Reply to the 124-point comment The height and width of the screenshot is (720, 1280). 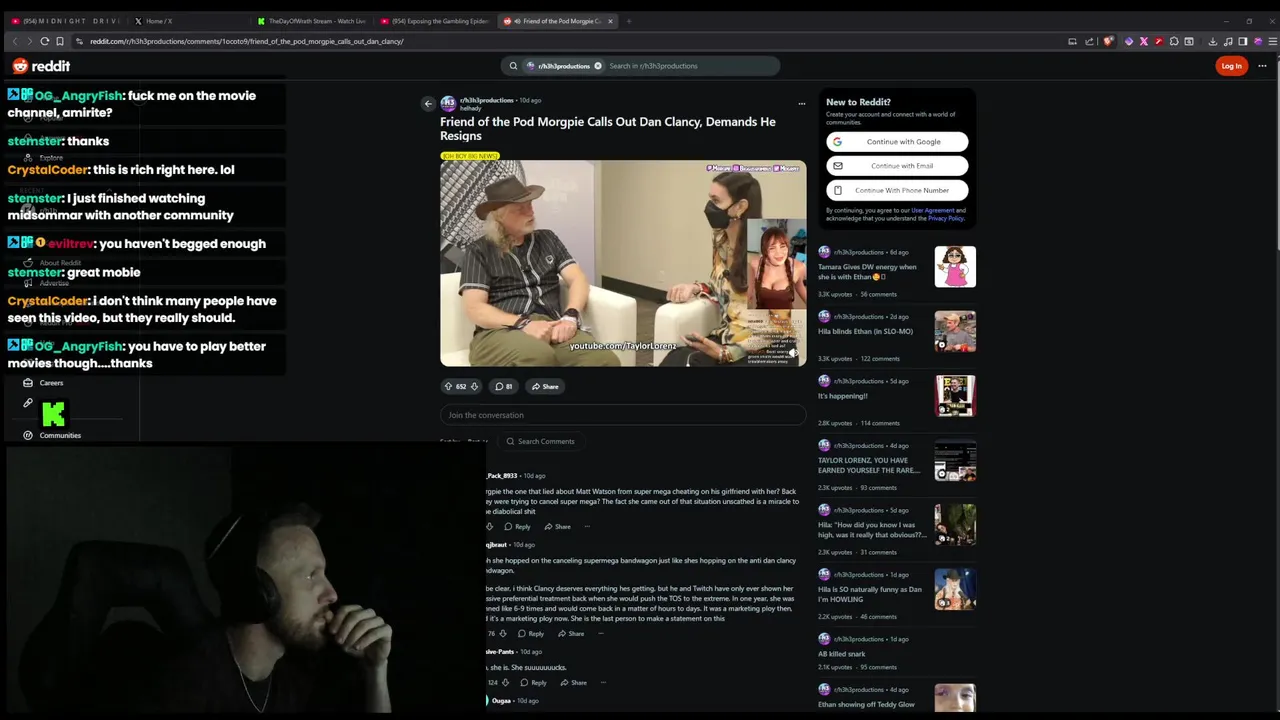pyautogui.click(x=533, y=682)
